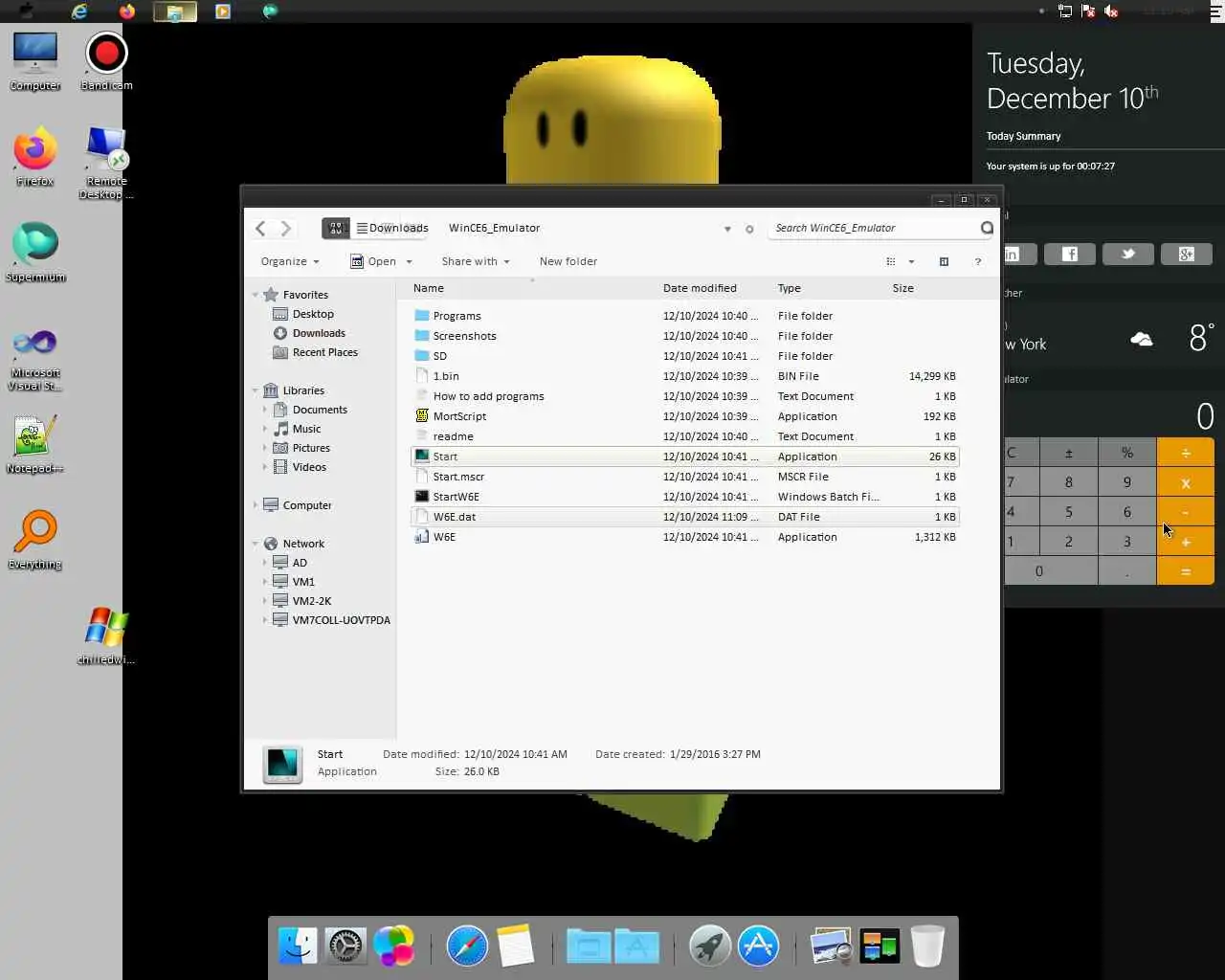Sort files by Date modified column
The height and width of the screenshot is (980, 1225).
pos(716,288)
